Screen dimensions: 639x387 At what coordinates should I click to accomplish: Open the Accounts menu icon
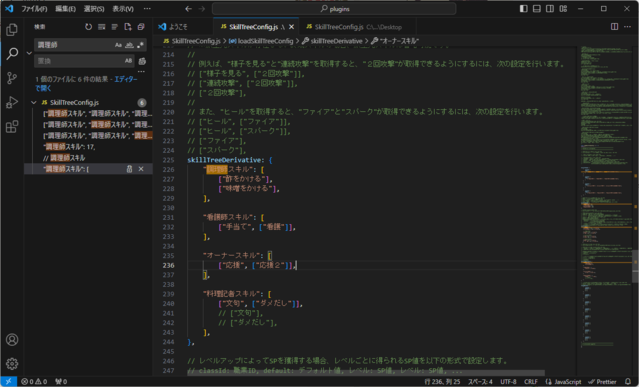pos(12,339)
